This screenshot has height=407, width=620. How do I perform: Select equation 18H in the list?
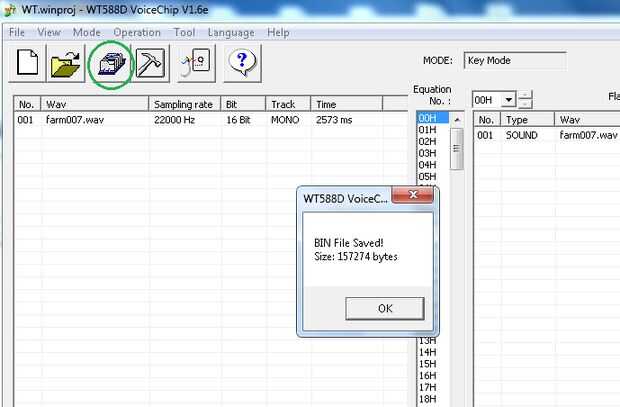click(x=433, y=399)
